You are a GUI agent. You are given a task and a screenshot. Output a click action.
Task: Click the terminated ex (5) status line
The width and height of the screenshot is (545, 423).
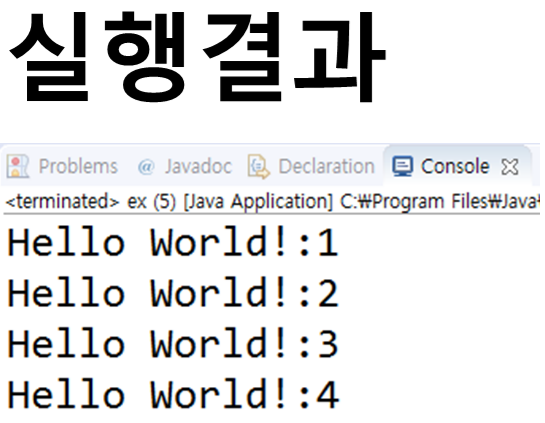[x=272, y=202]
